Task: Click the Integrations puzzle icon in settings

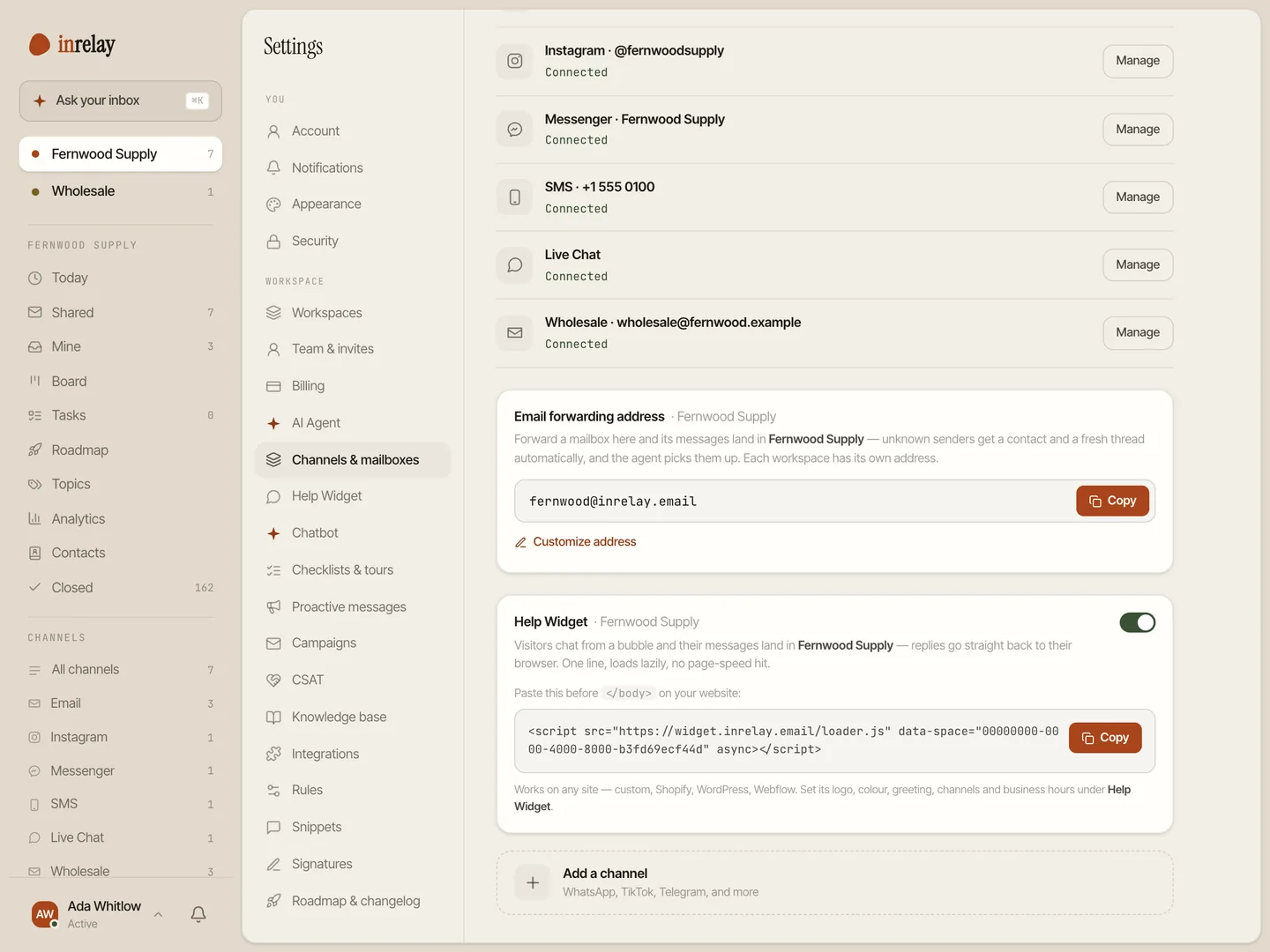Action: click(x=273, y=755)
